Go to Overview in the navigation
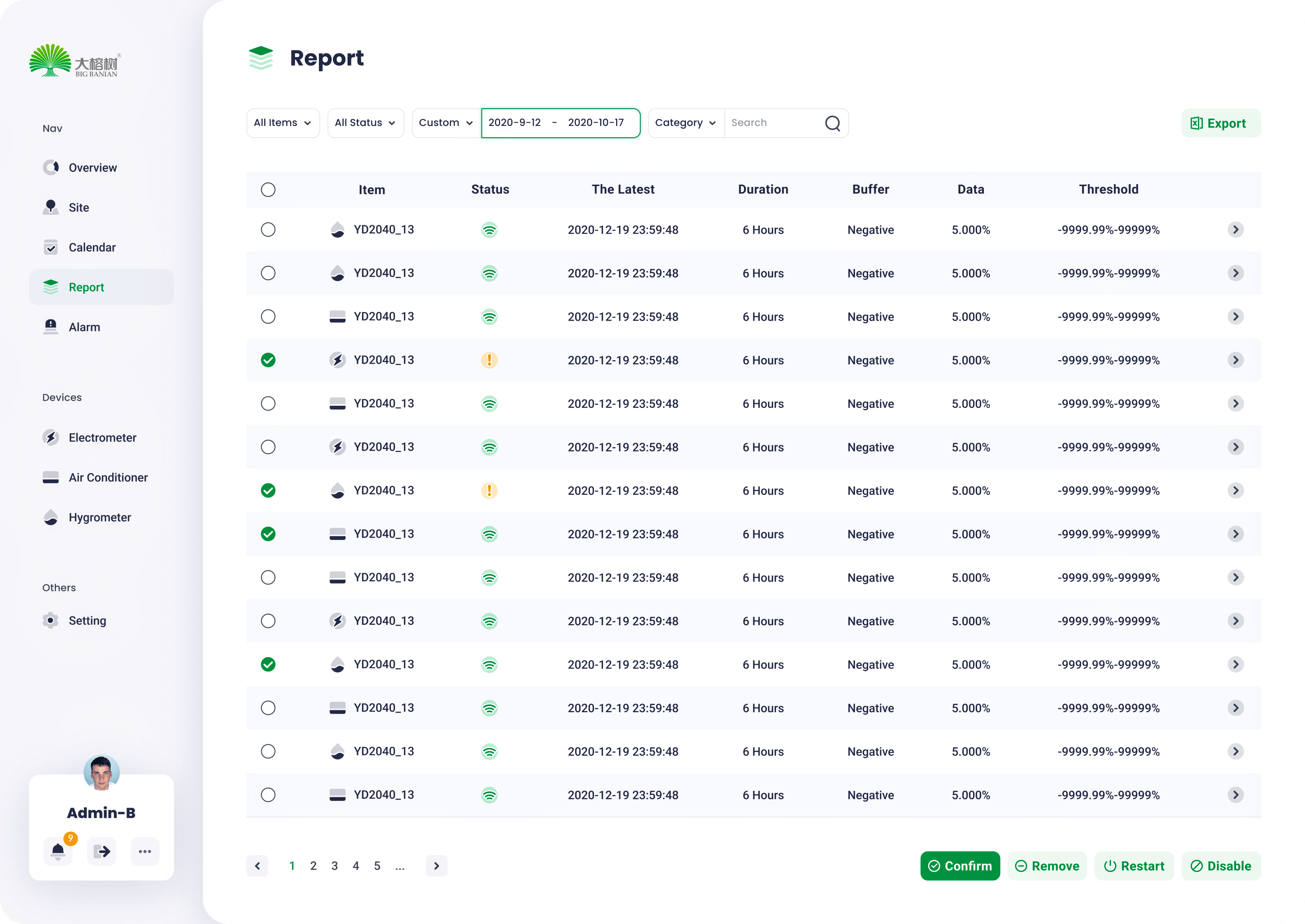The width and height of the screenshot is (1305, 924). tap(92, 168)
